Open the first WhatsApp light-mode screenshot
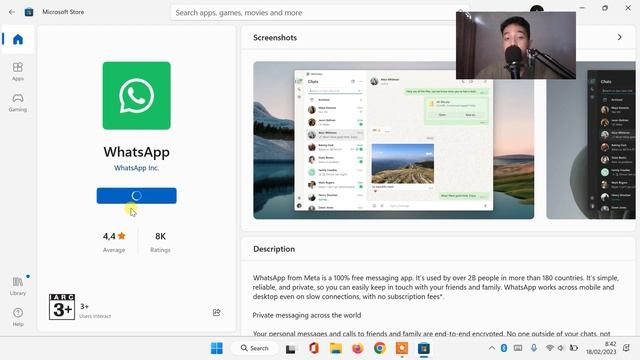640x360 pixels. point(393,140)
